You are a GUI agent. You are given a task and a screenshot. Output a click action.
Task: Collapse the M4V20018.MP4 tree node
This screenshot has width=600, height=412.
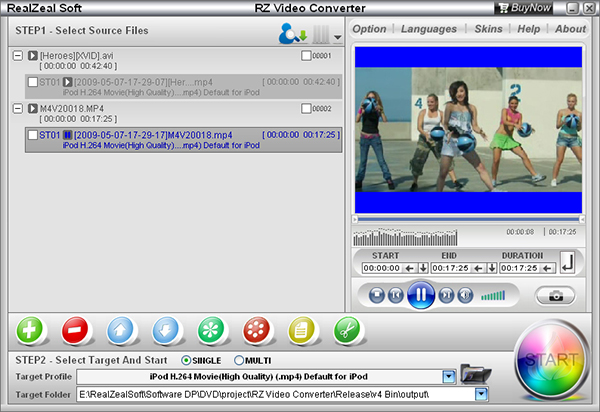point(18,109)
